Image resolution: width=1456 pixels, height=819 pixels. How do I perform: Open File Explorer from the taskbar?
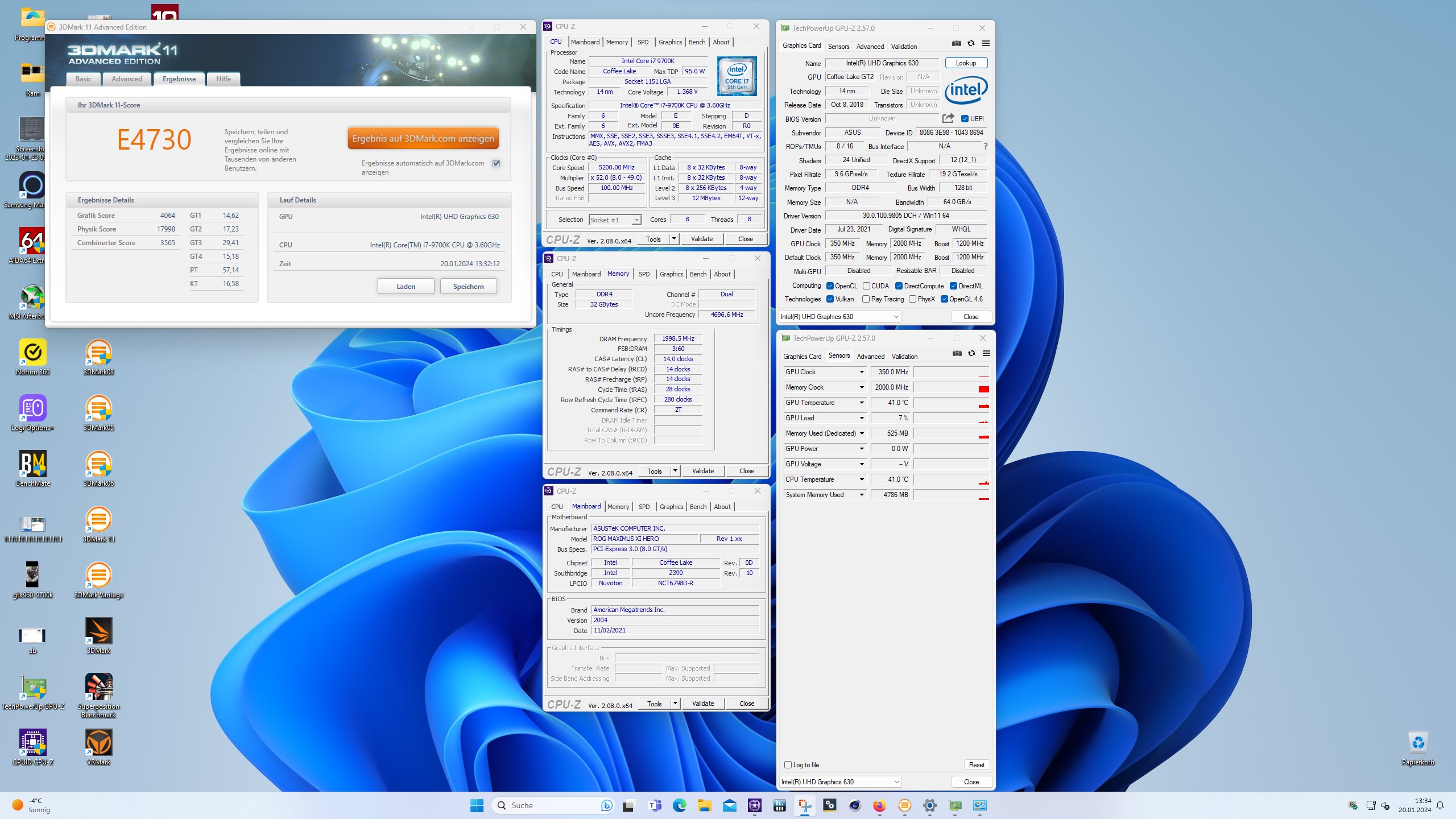[704, 805]
